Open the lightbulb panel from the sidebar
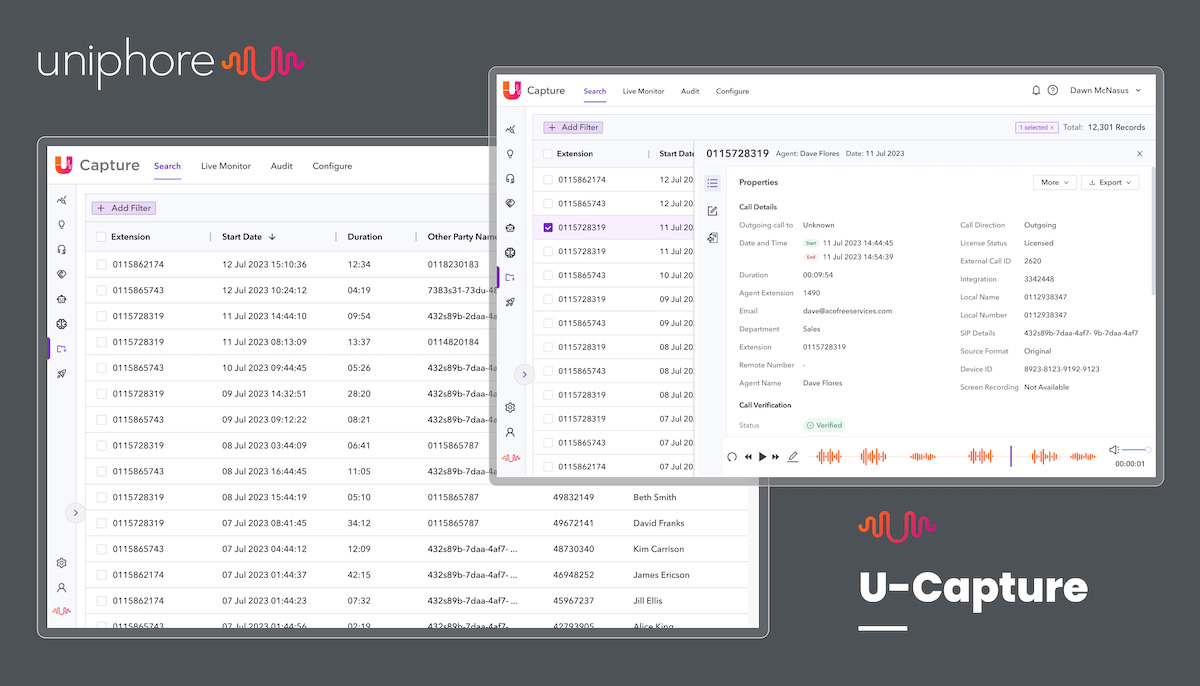The image size is (1200, 686). pos(510,153)
